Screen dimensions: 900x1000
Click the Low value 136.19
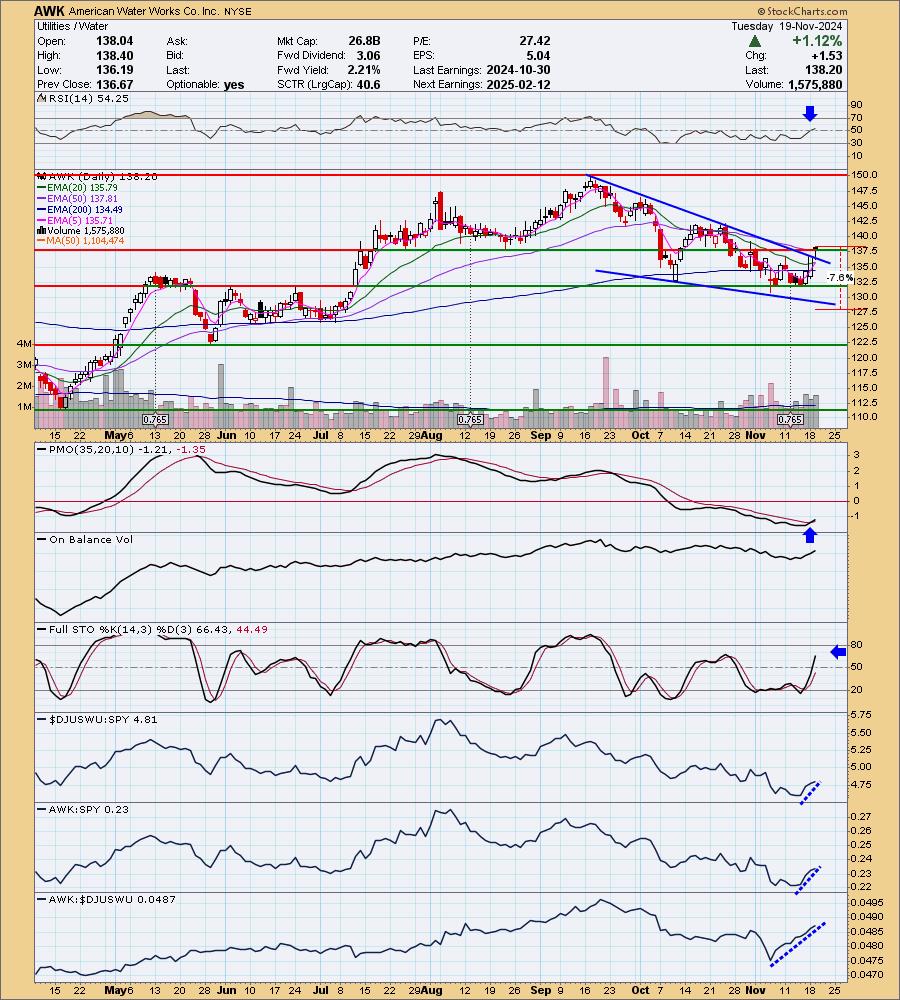(x=115, y=70)
